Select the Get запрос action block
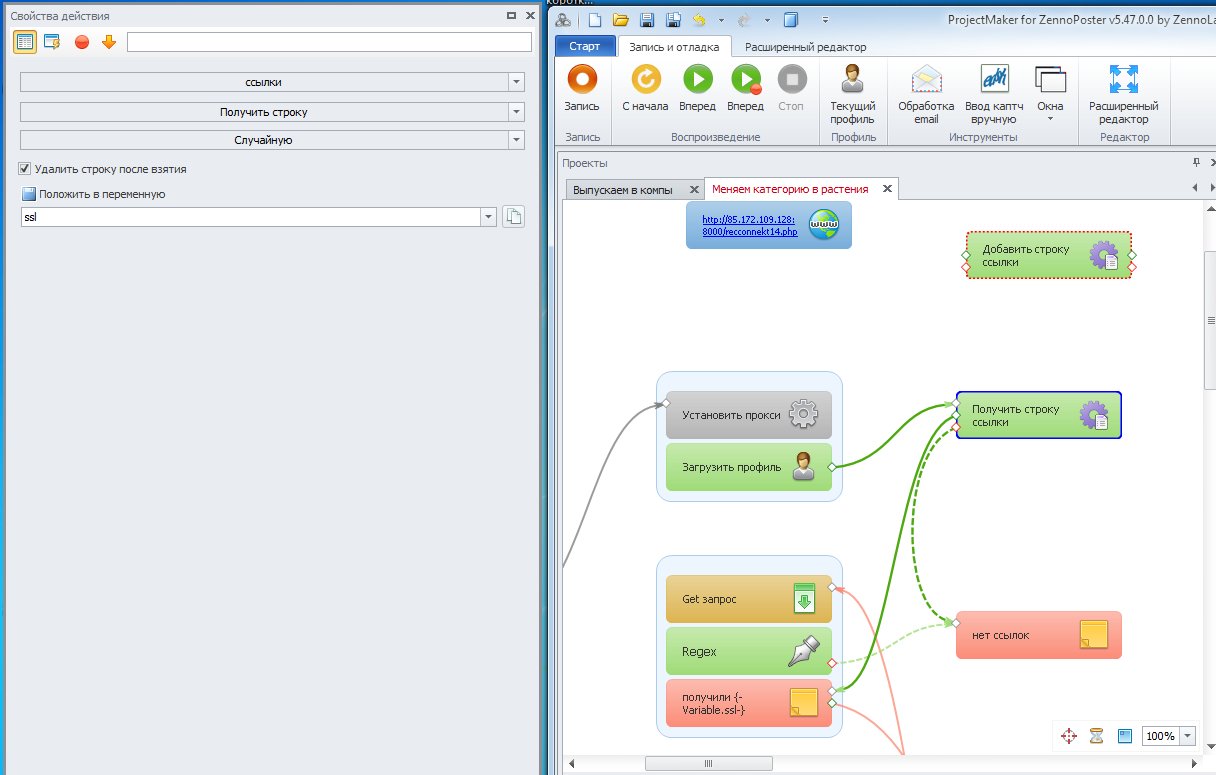The width and height of the screenshot is (1216, 775). tap(749, 599)
